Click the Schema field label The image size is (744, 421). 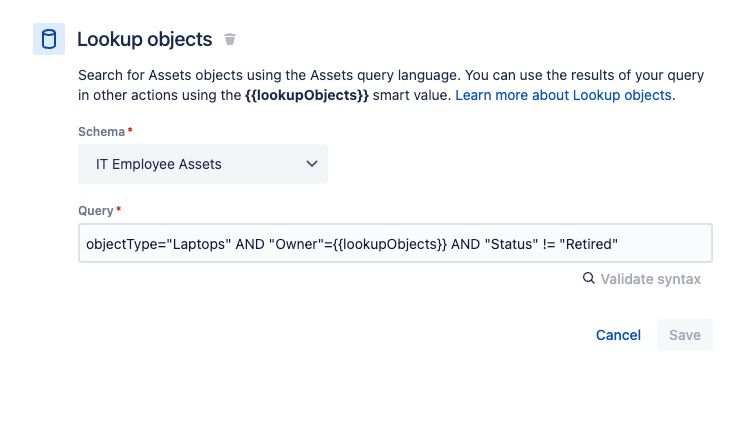(102, 131)
